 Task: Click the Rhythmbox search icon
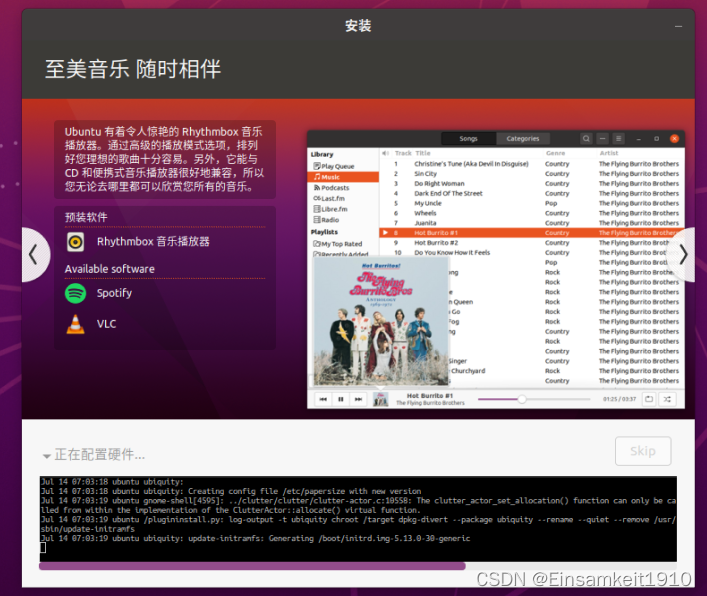[586, 138]
